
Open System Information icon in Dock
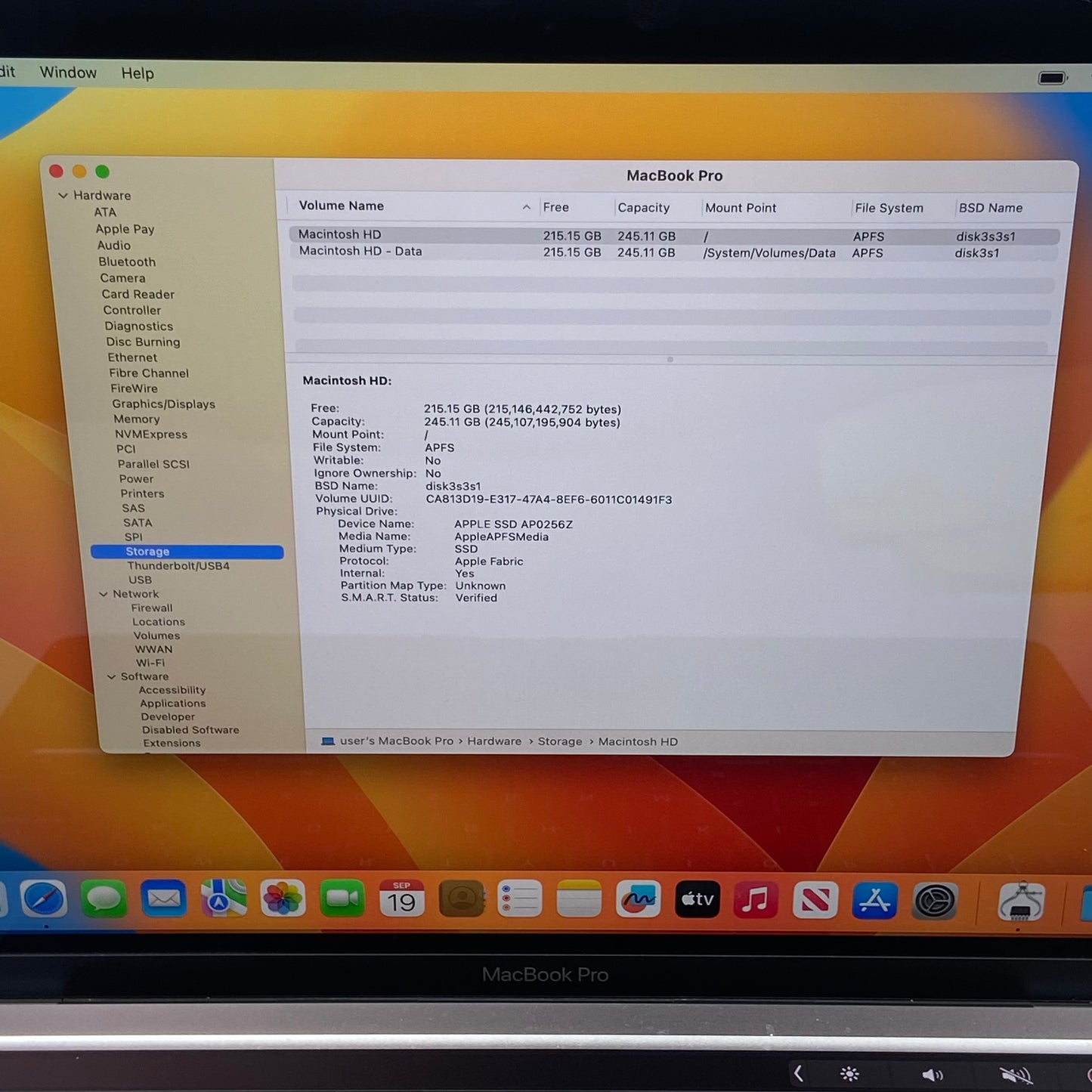click(x=1021, y=902)
